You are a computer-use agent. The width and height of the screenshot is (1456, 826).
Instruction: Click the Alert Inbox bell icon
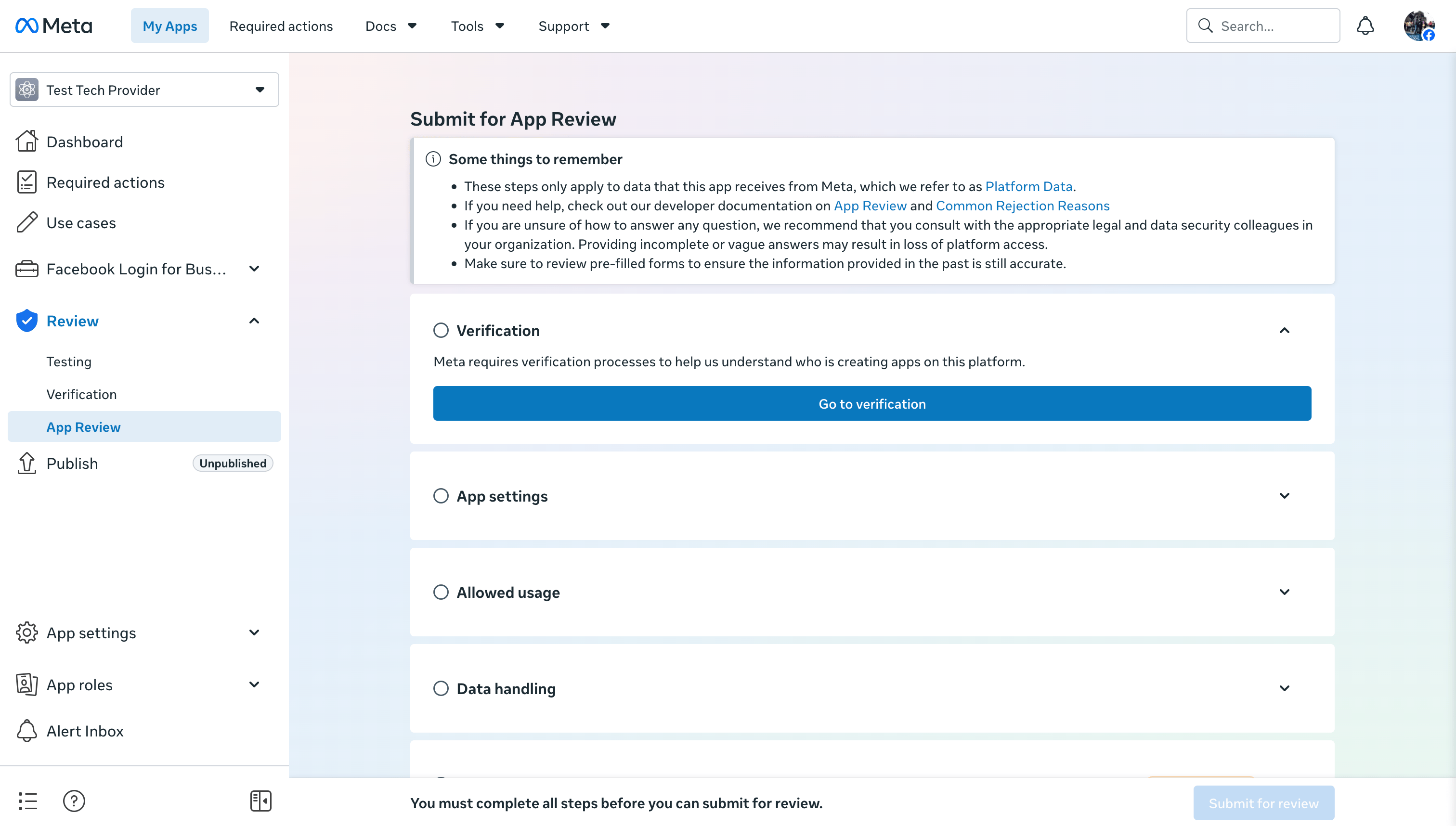[26, 731]
